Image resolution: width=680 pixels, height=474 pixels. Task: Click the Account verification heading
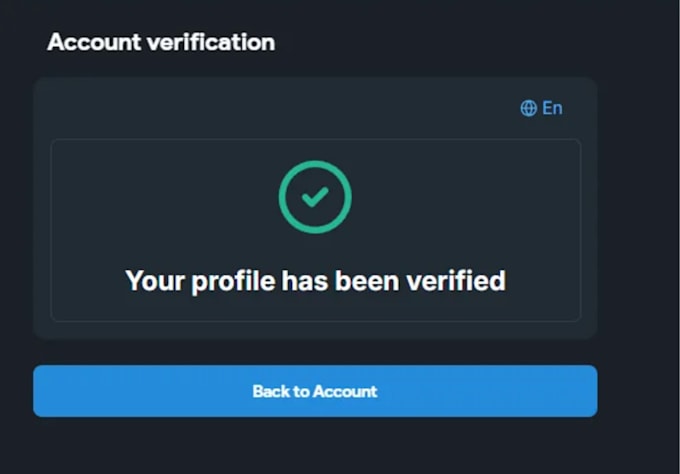coord(161,42)
